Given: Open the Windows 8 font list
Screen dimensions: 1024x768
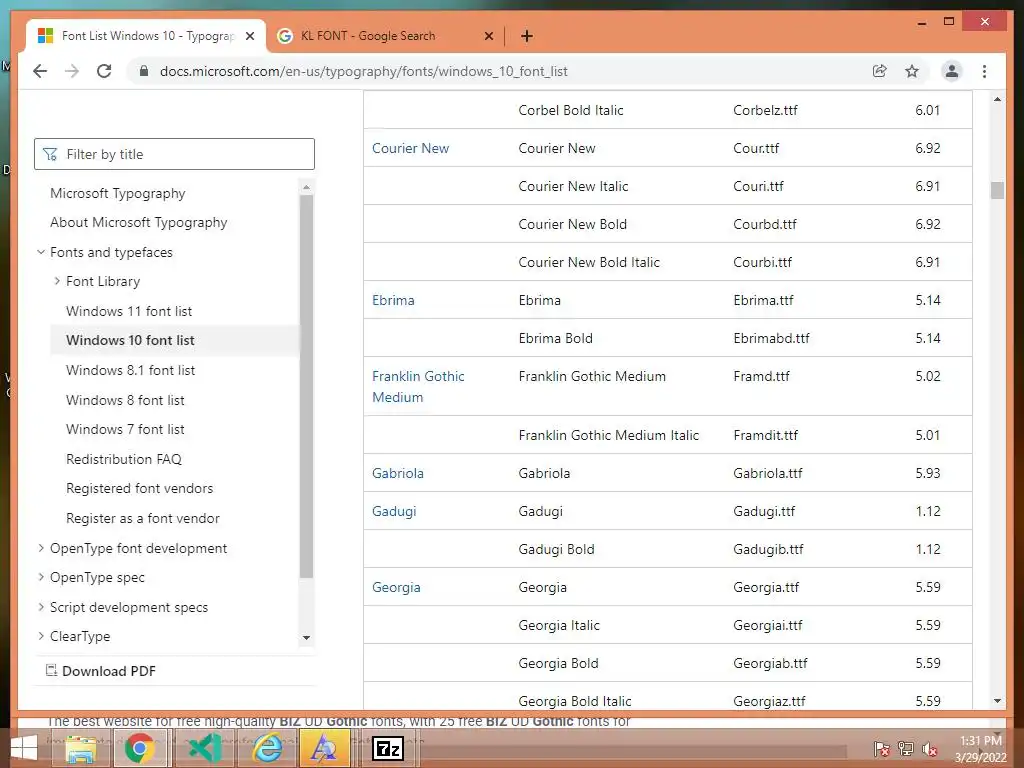Looking at the screenshot, I should [x=125, y=400].
